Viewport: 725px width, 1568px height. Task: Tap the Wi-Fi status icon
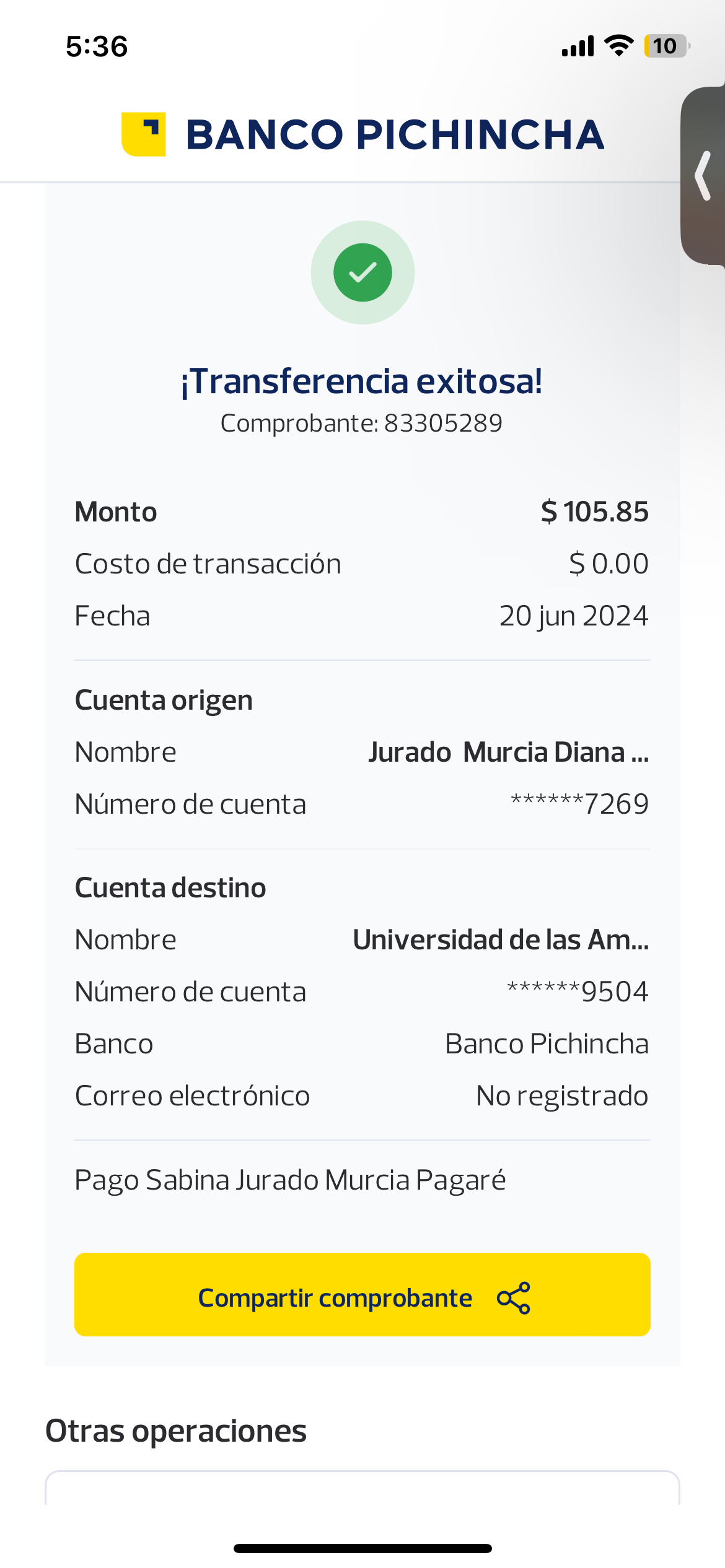[x=618, y=46]
